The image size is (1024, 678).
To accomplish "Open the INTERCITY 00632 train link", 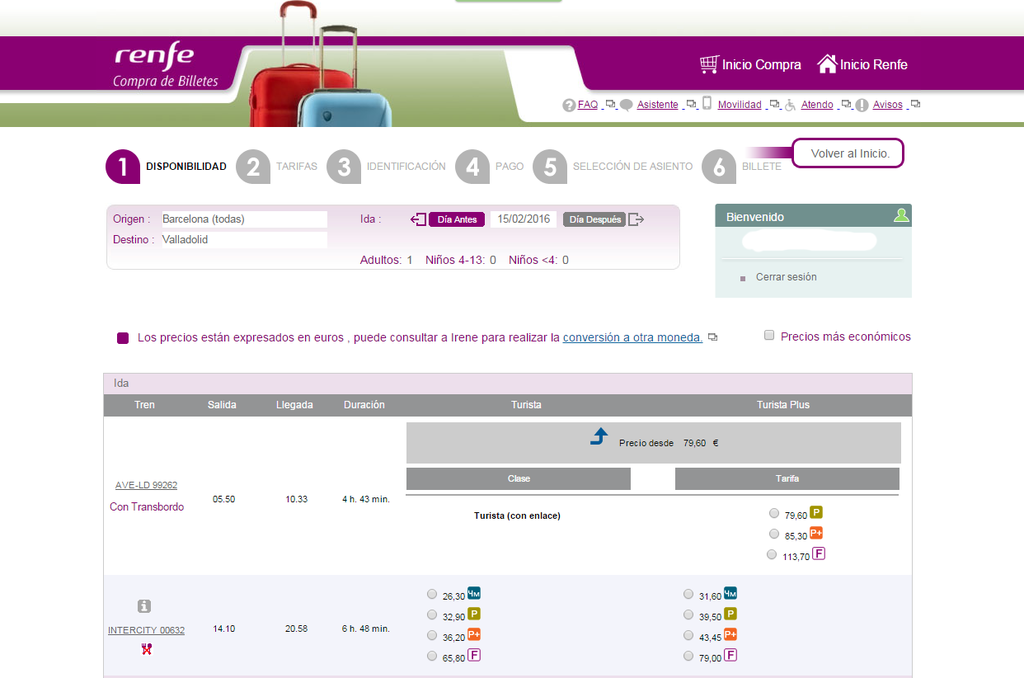I will 146,630.
